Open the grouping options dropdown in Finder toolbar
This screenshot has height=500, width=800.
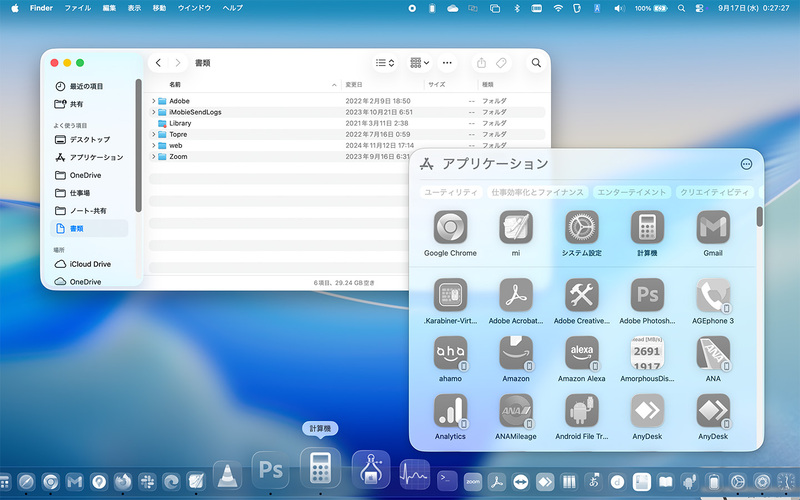click(x=419, y=63)
